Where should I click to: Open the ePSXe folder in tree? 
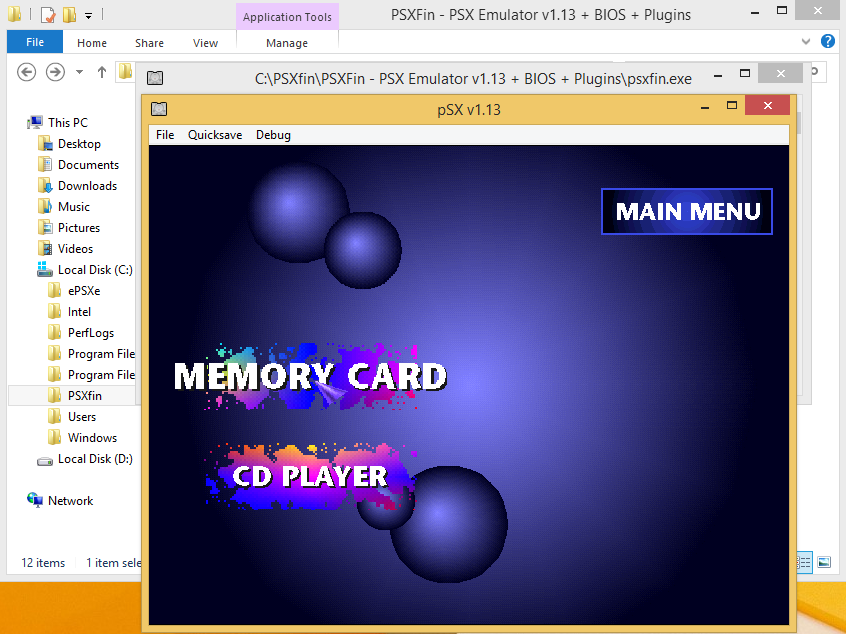pyautogui.click(x=84, y=291)
